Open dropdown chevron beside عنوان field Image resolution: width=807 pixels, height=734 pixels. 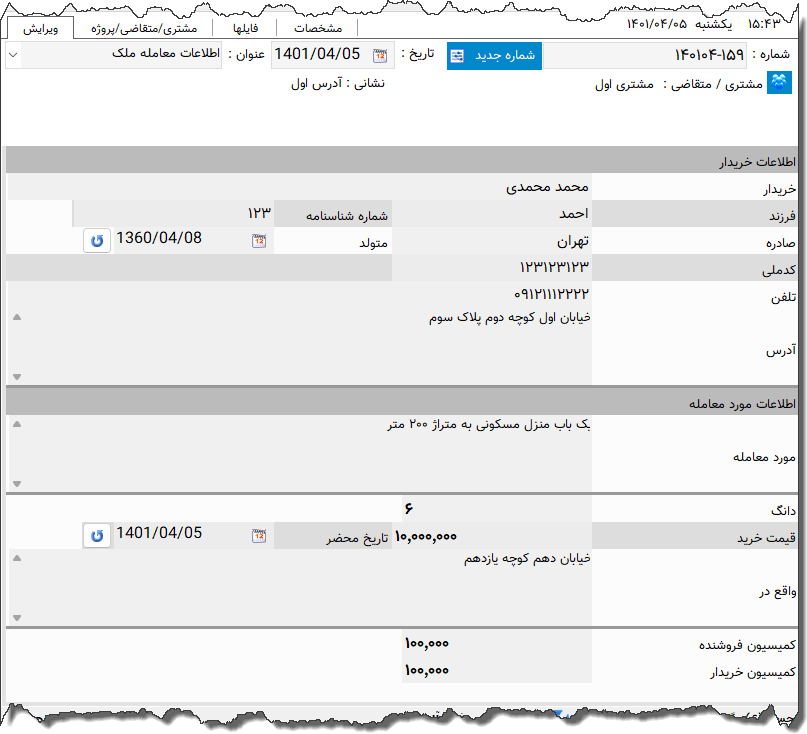coord(14,56)
